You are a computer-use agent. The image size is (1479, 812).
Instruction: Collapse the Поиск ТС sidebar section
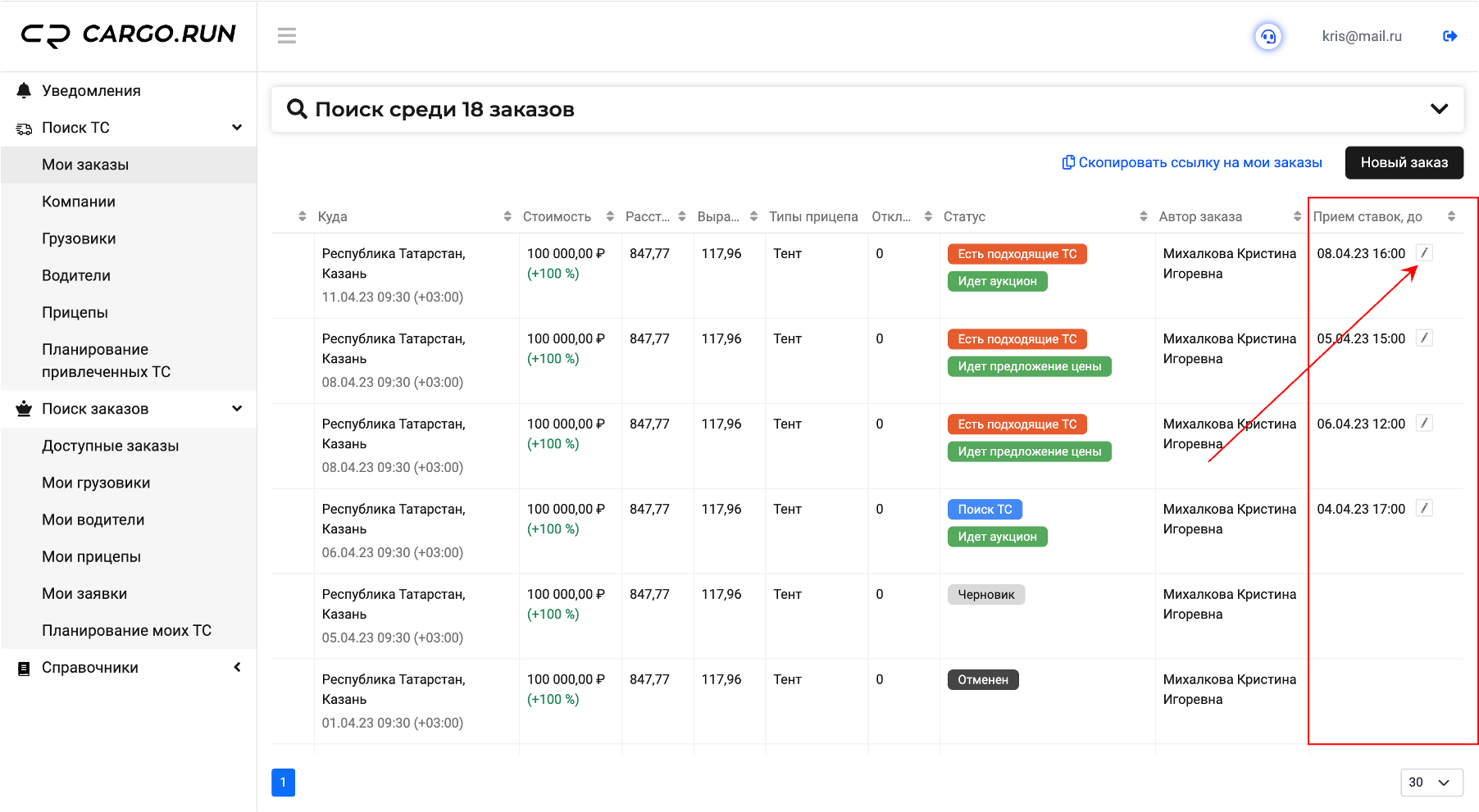pos(237,128)
